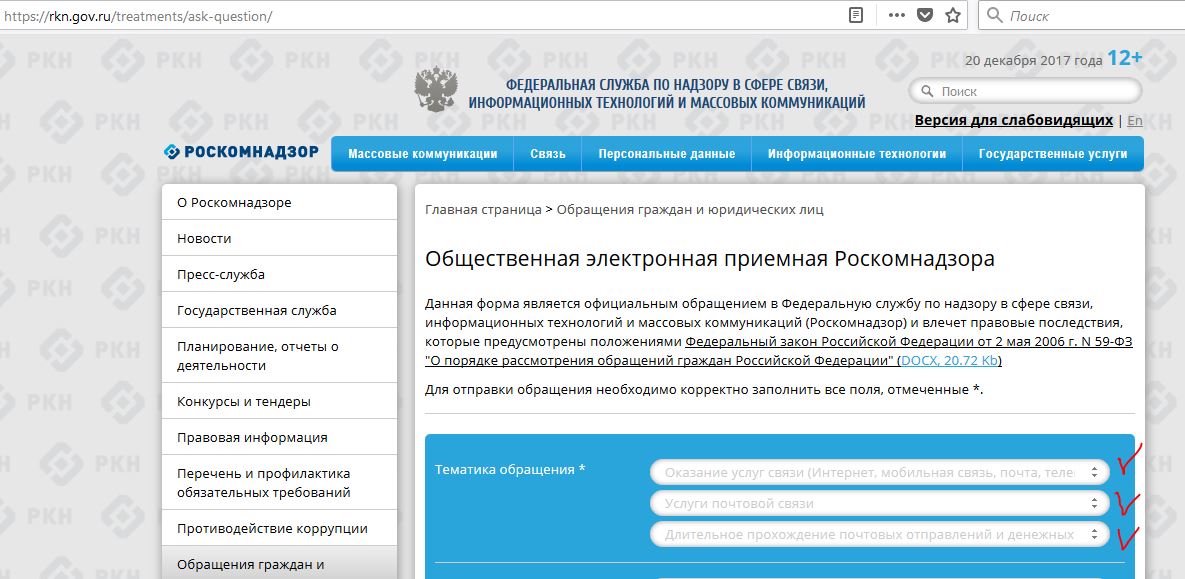The width and height of the screenshot is (1185, 579).
Task: Save page to Pocket icon
Action: point(925,15)
